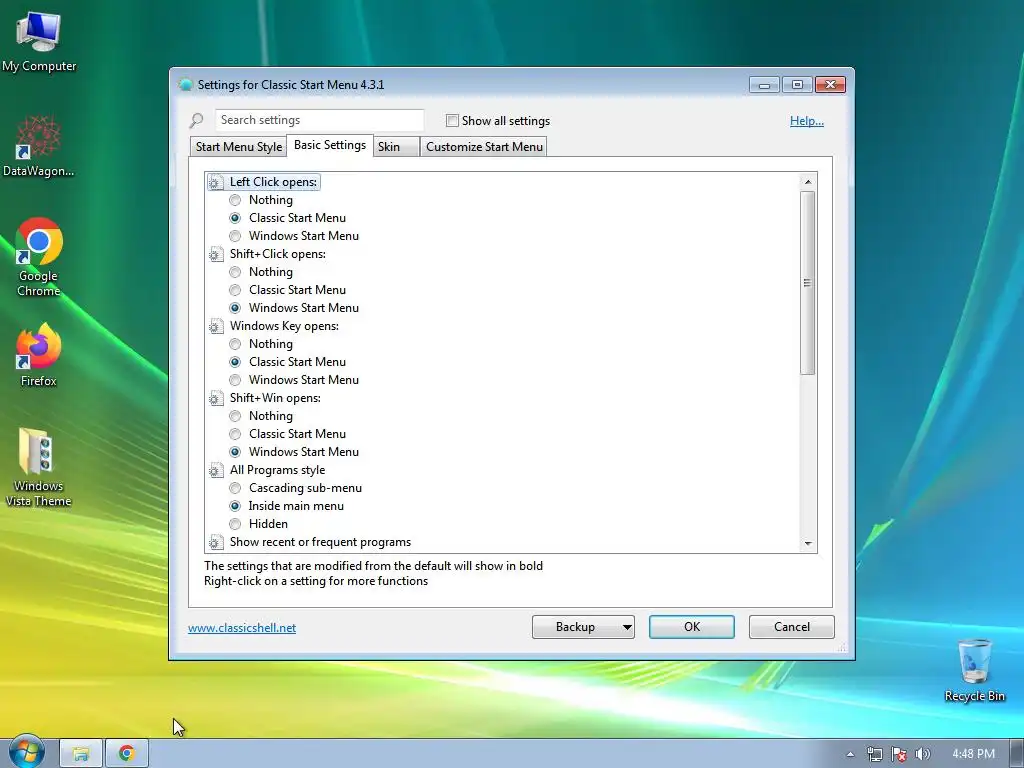Image resolution: width=1024 pixels, height=768 pixels.
Task: Click the magnifier search icon in settings
Action: pos(197,120)
